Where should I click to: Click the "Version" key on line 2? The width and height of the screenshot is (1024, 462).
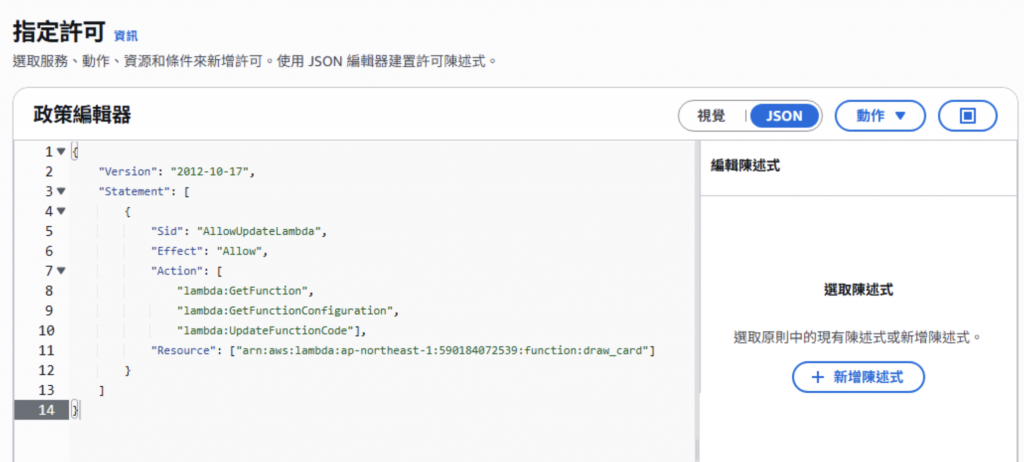point(127,172)
